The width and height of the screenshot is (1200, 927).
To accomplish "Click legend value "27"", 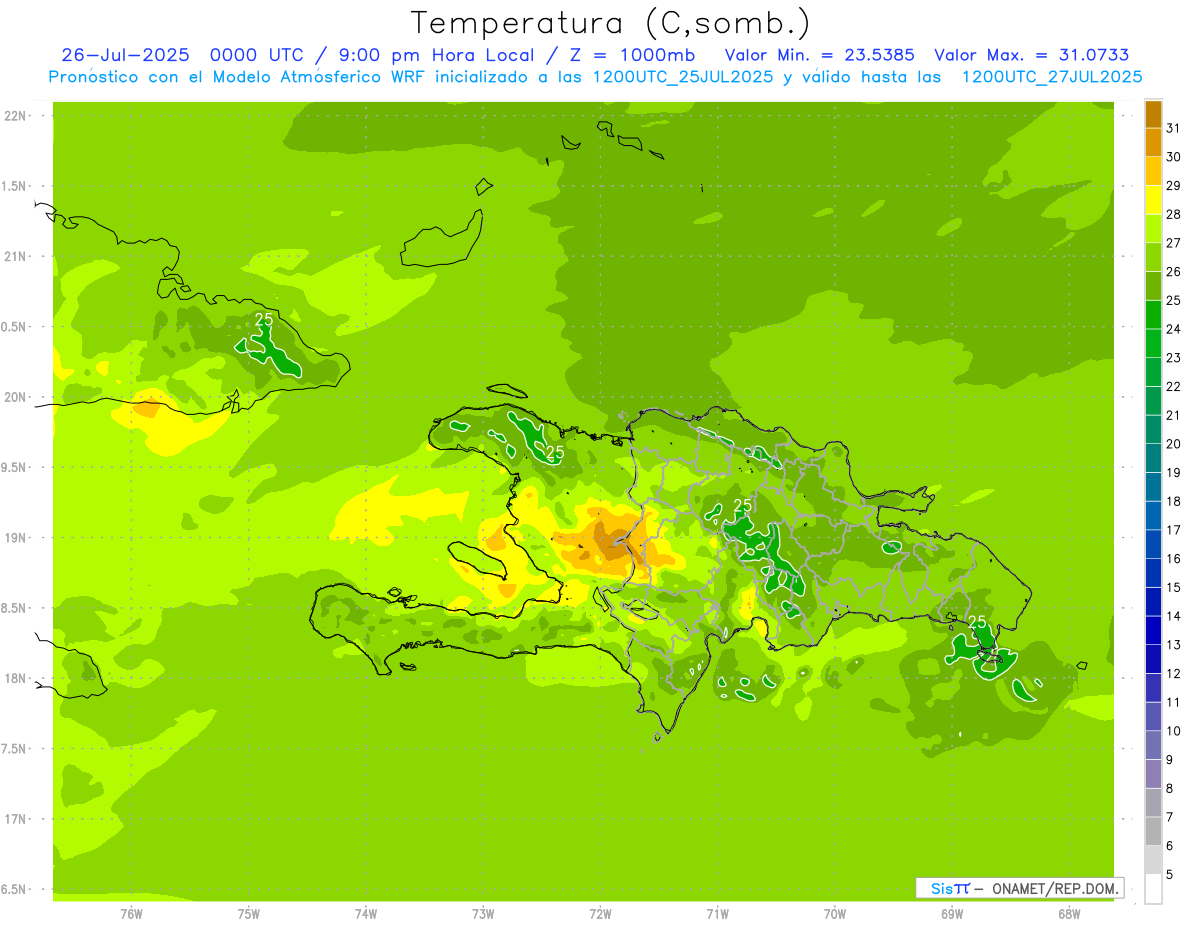I will [x=1174, y=242].
